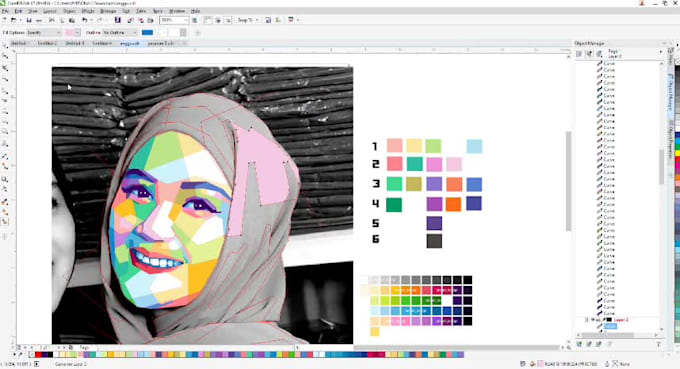Click the Copy icon in the toolbar
This screenshot has height=369, width=680.
coord(62,20)
